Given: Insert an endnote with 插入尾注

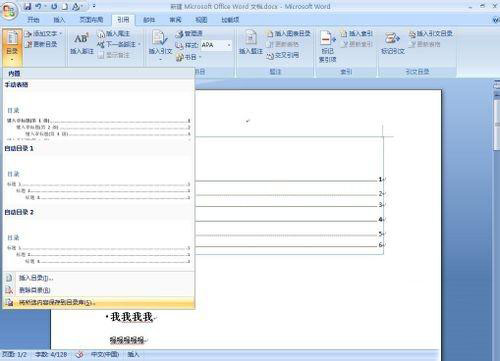Looking at the screenshot, I should 113,33.
